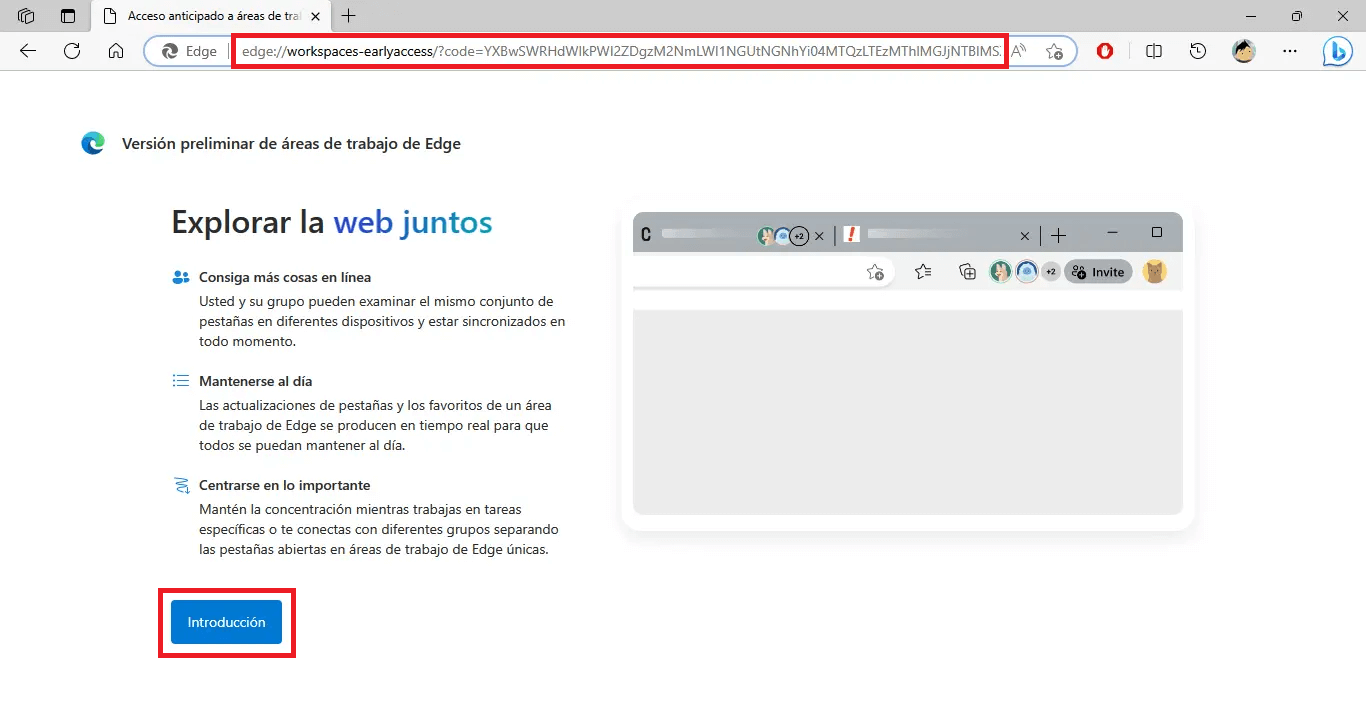Screen dimensions: 1366x728
Task: Open the user profile avatar
Action: point(1244,51)
